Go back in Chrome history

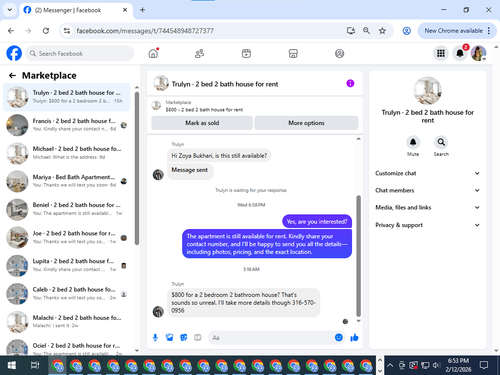[11, 31]
